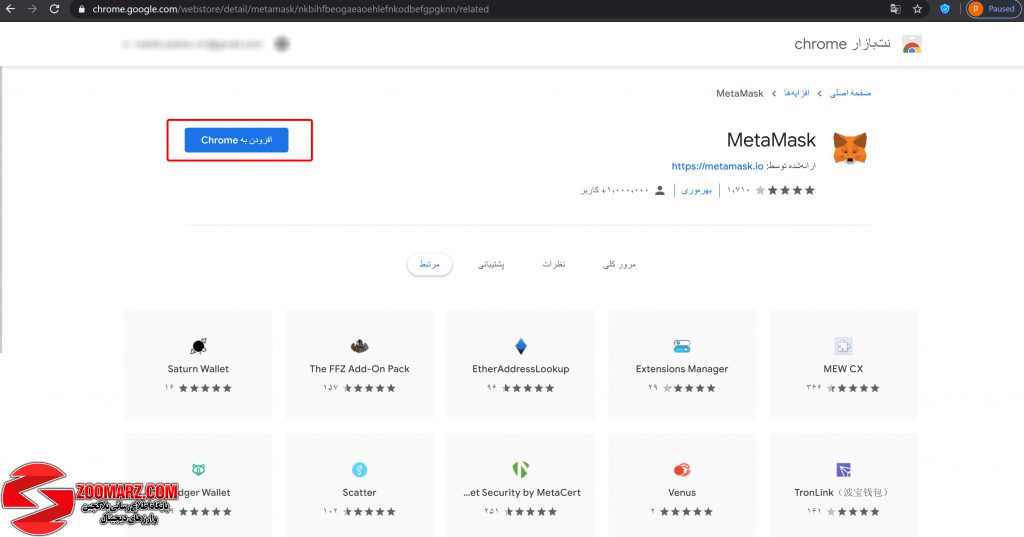Switch to the Related tab
The height and width of the screenshot is (537, 1024).
click(429, 264)
